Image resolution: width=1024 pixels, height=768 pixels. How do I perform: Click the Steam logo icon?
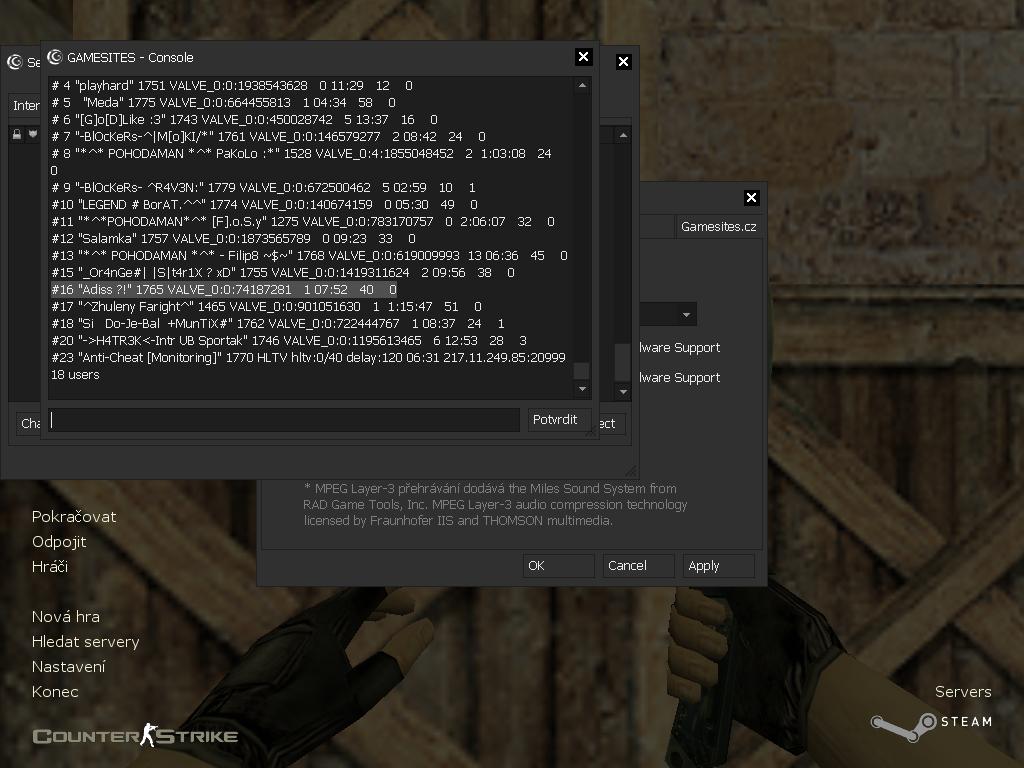pyautogui.click(x=930, y=722)
